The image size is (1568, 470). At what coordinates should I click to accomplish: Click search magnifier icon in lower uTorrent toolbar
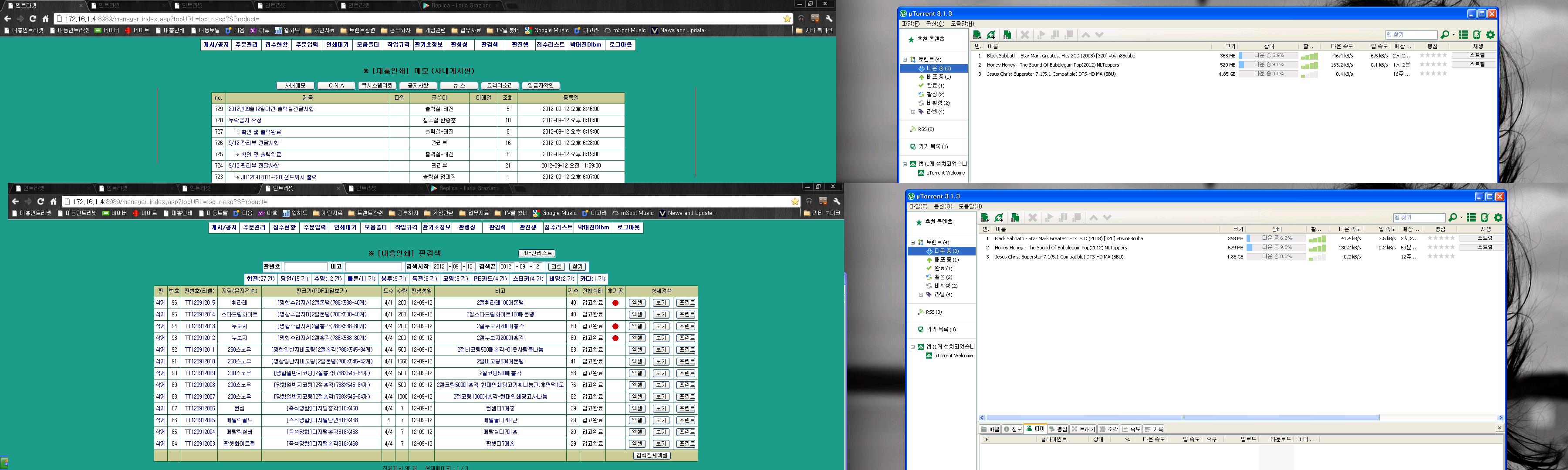pyautogui.click(x=1452, y=218)
